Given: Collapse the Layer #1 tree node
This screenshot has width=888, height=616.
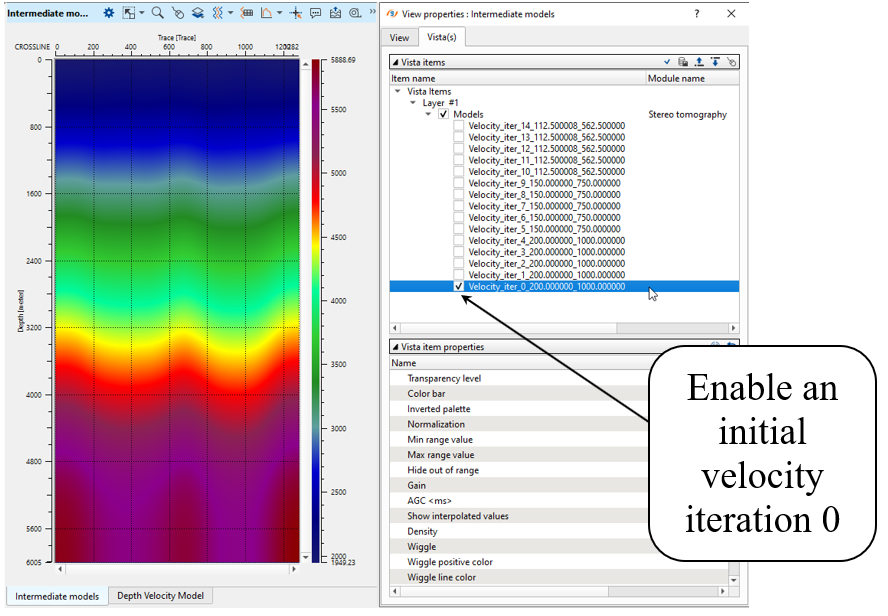Looking at the screenshot, I should (x=412, y=103).
